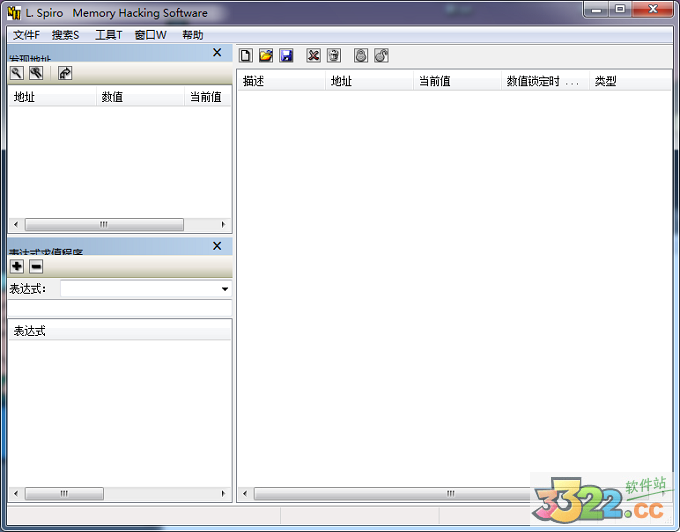This screenshot has height=532, width=680.
Task: Click the open folder icon
Action: 266,56
